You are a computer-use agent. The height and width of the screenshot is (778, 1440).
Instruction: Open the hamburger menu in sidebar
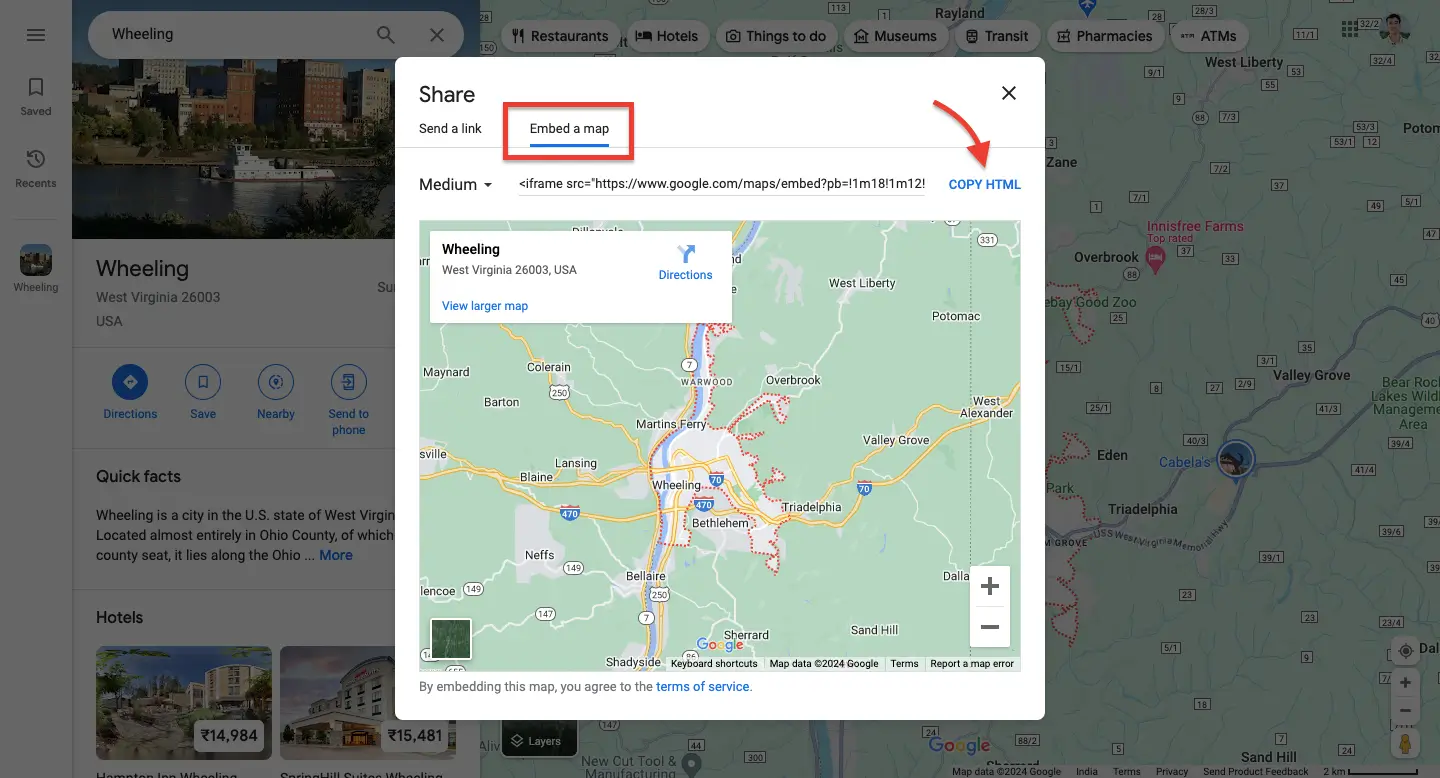point(36,35)
